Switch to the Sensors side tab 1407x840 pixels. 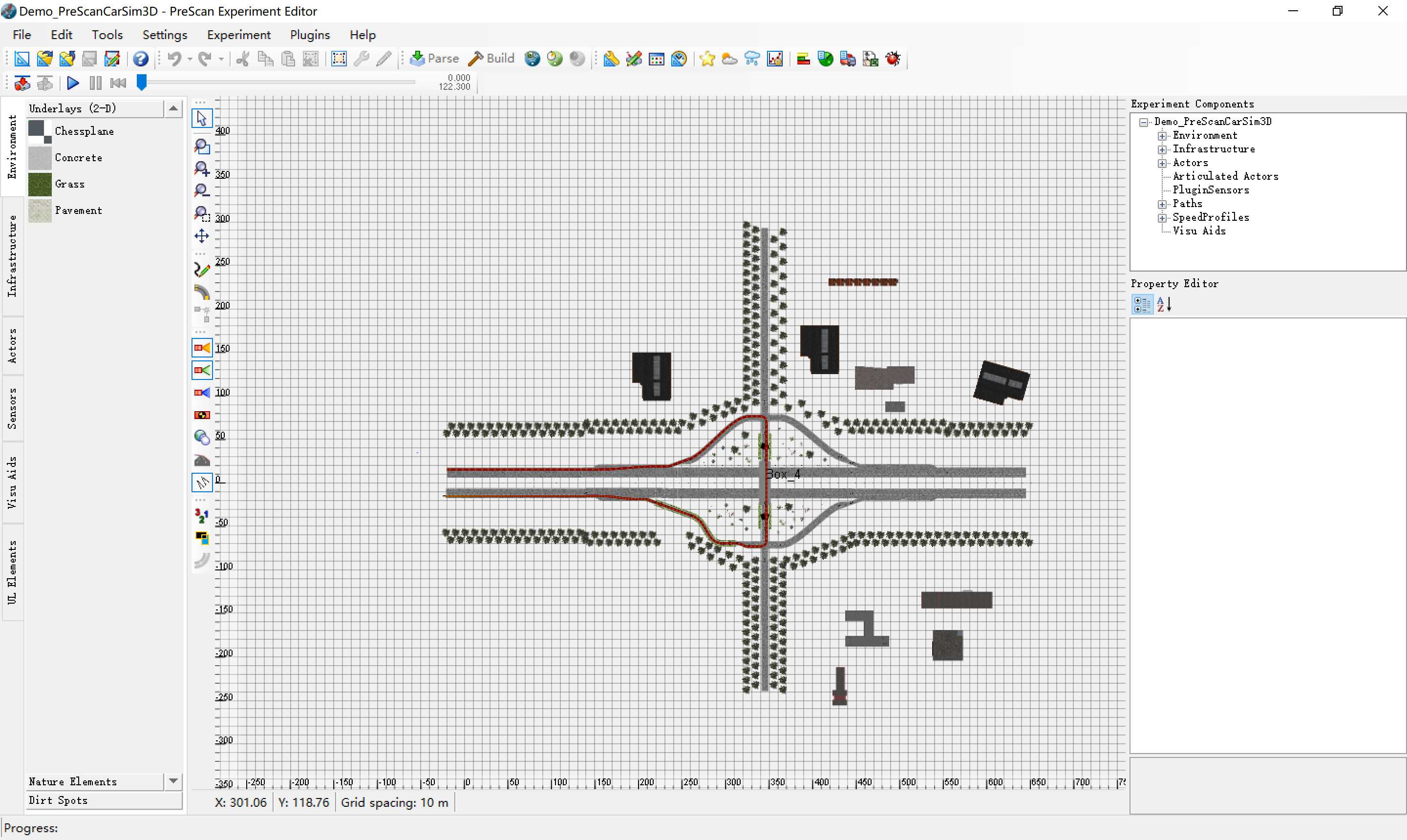[12, 408]
